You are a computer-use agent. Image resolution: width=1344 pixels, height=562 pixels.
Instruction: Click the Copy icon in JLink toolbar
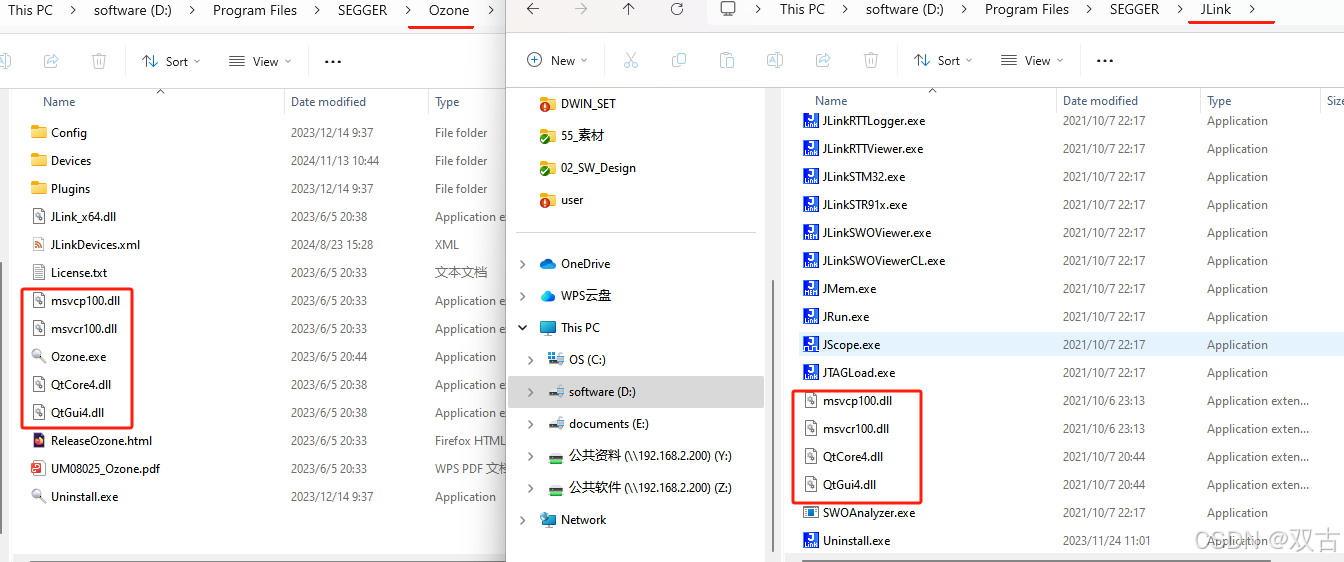click(x=678, y=60)
